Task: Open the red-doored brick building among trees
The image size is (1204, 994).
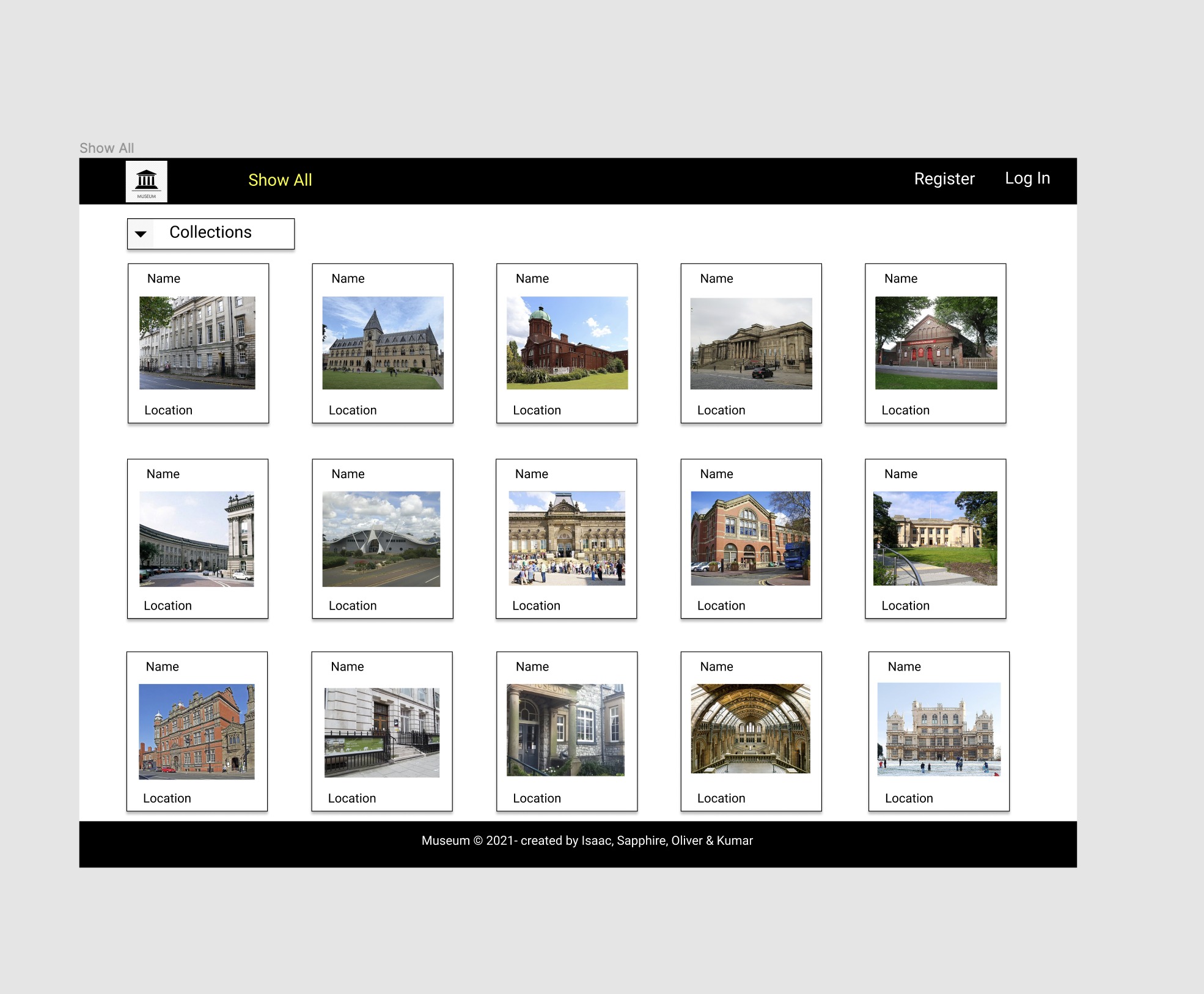Action: pos(936,343)
